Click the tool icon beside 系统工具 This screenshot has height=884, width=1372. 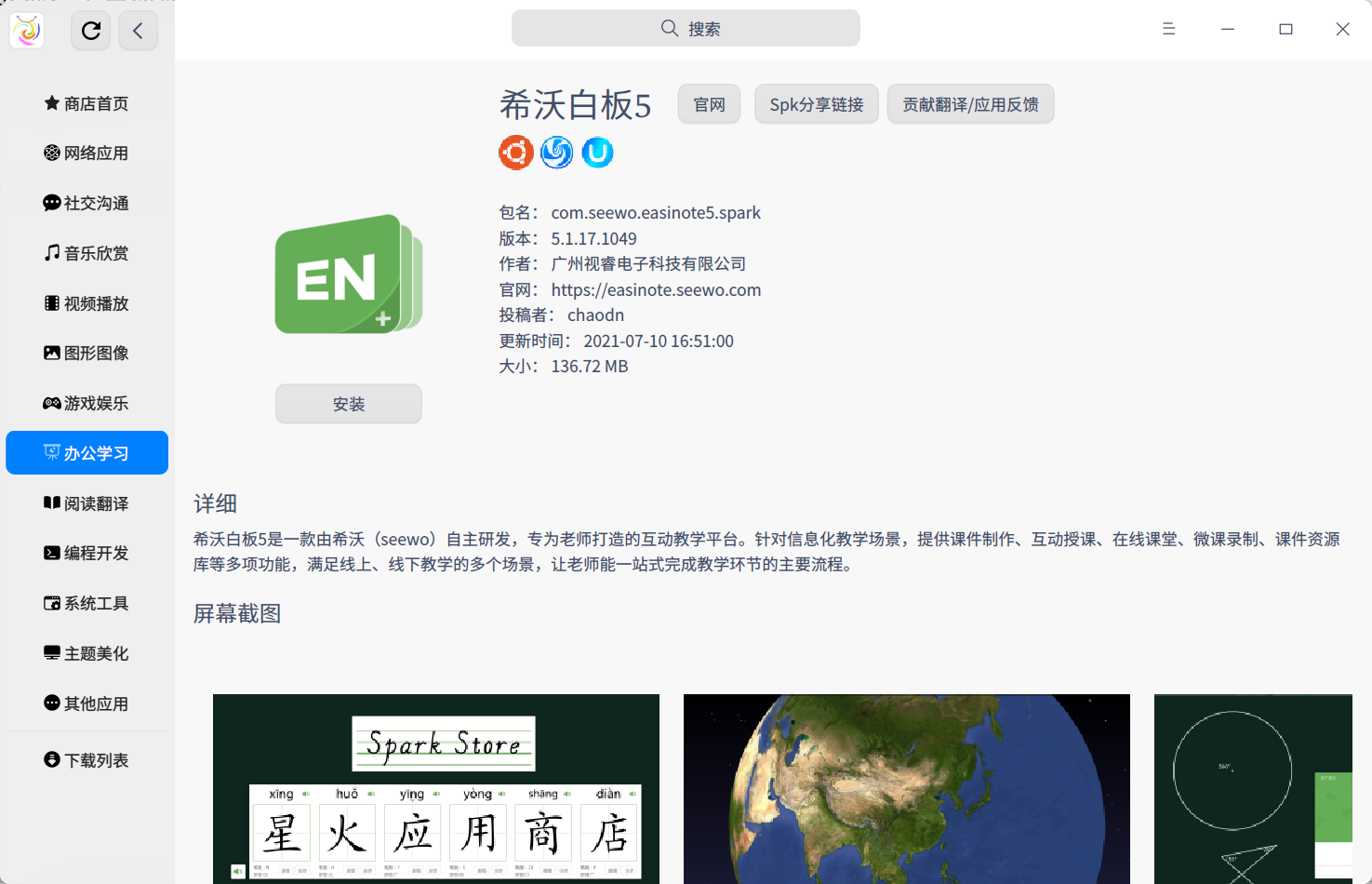(52, 603)
